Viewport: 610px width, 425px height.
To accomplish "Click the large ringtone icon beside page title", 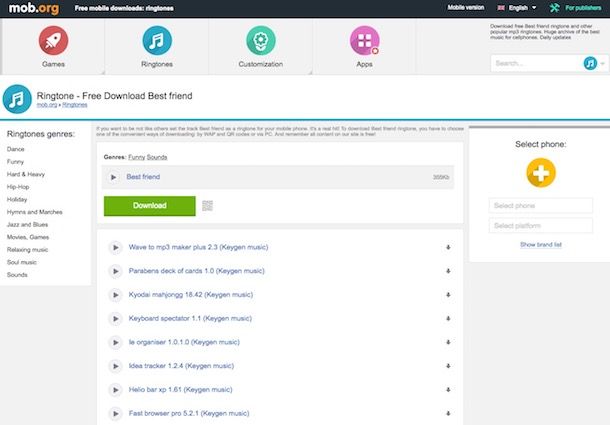I will click(17, 99).
